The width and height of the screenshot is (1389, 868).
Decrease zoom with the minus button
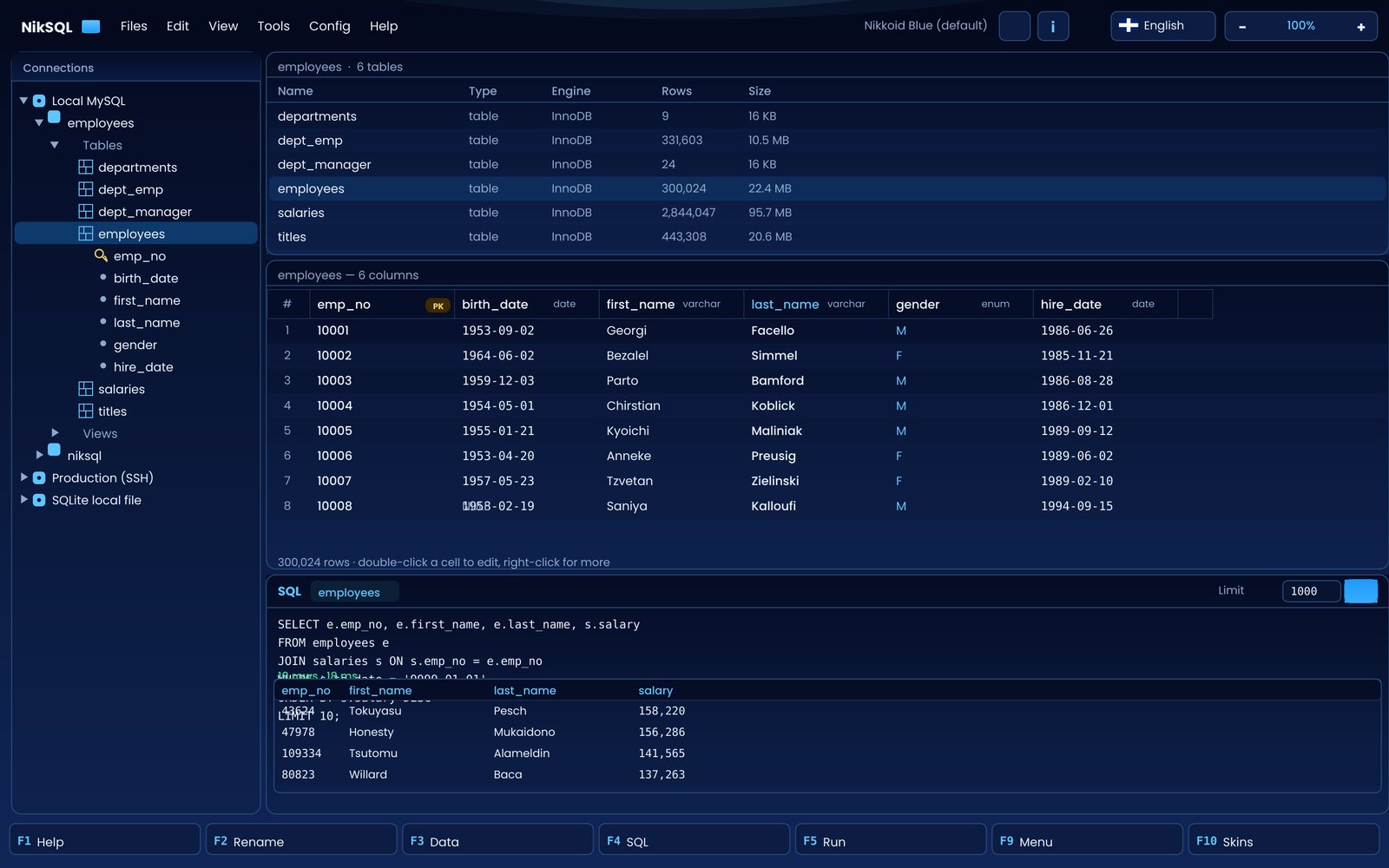click(1242, 27)
